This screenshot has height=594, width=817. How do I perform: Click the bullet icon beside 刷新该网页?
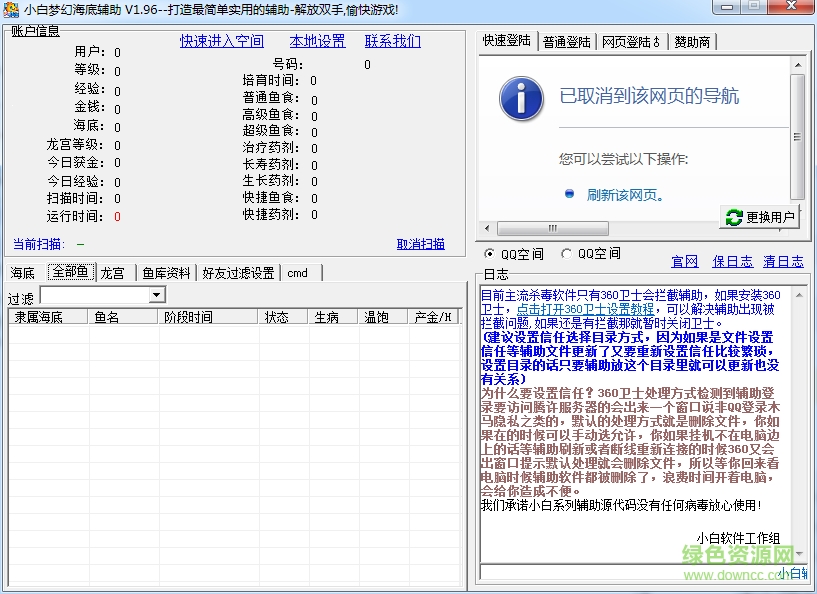pyautogui.click(x=568, y=194)
